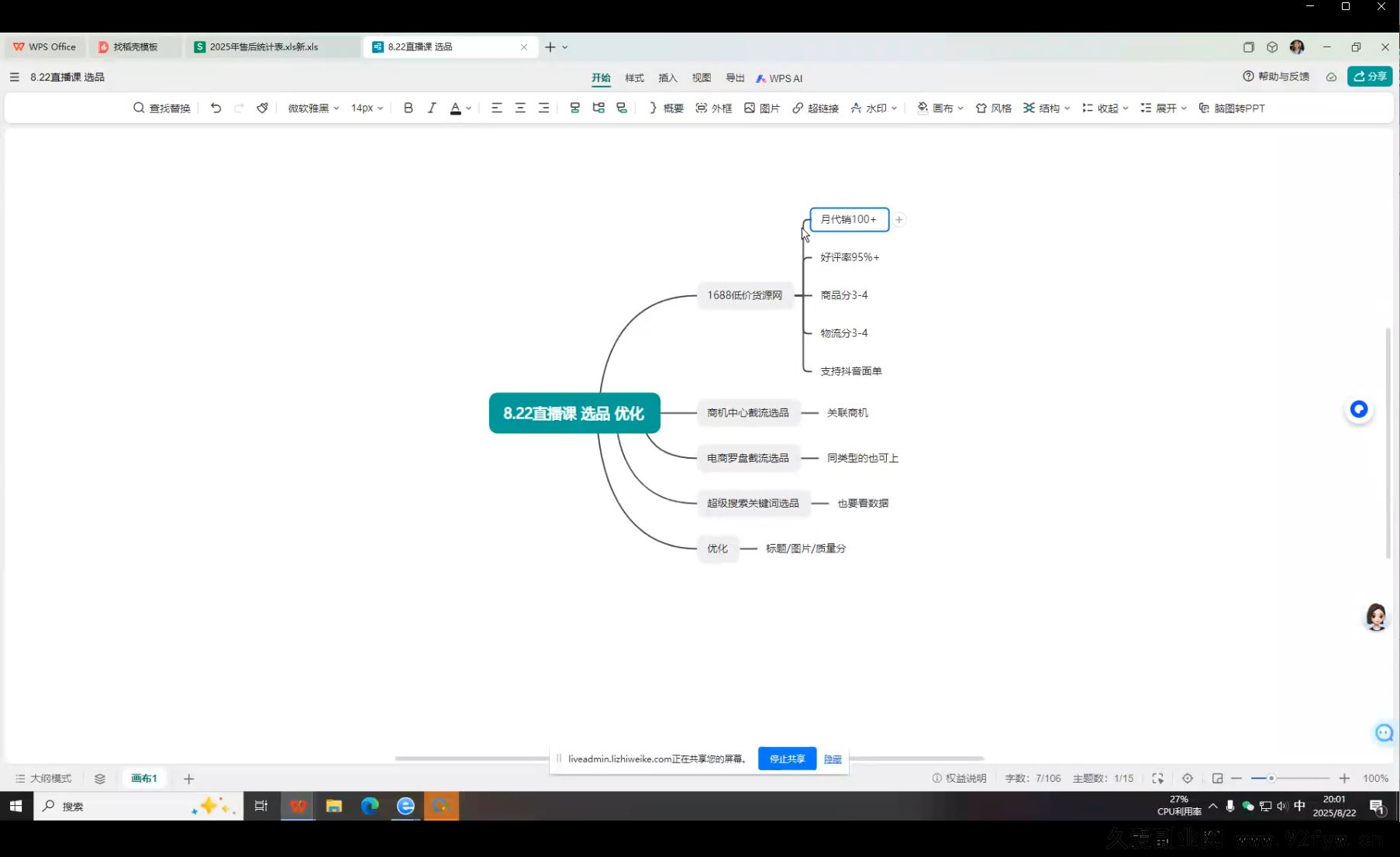Open the 微软雅黑 font dropdown

313,108
